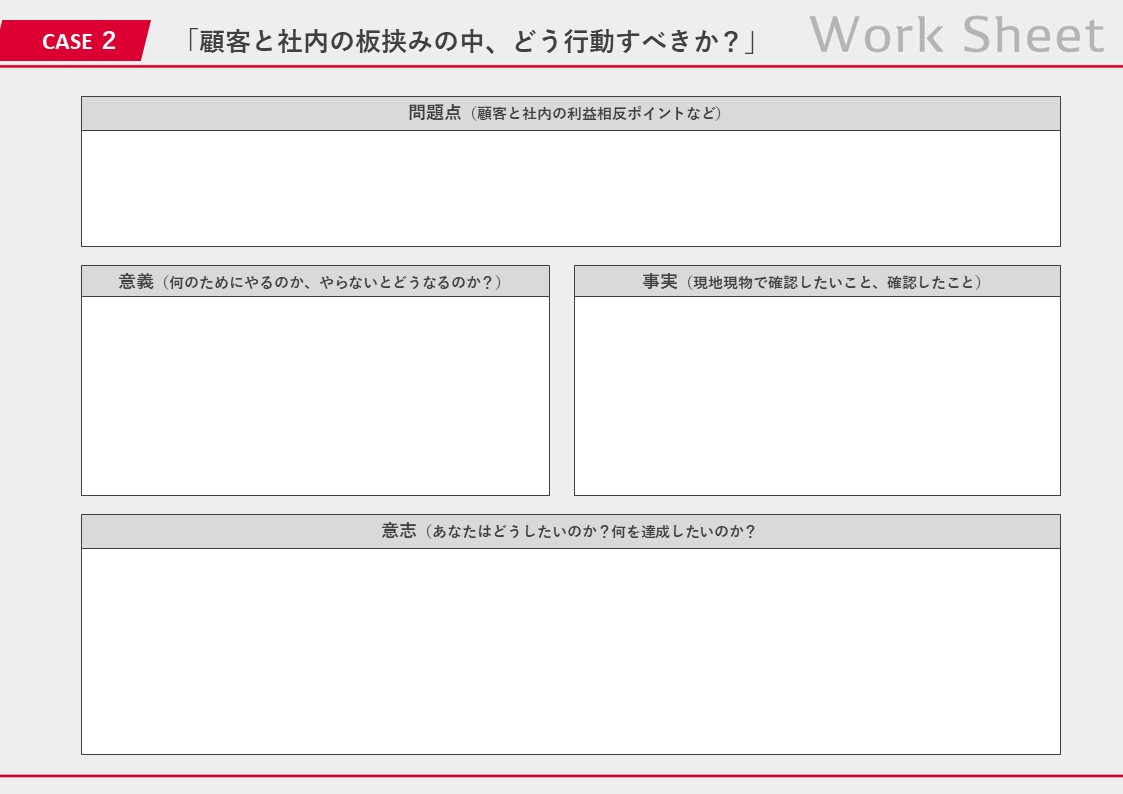This screenshot has height=794, width=1123.
Task: Click the red CASE 2 label
Action: click(74, 41)
